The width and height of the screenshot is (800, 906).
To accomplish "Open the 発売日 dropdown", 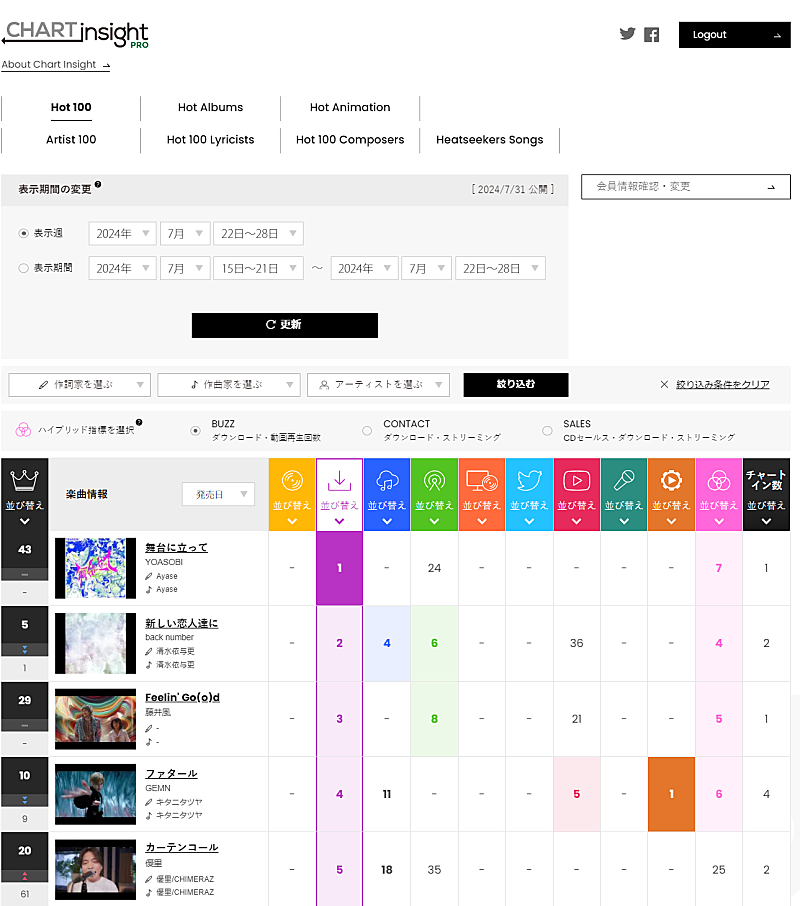I will click(x=218, y=494).
